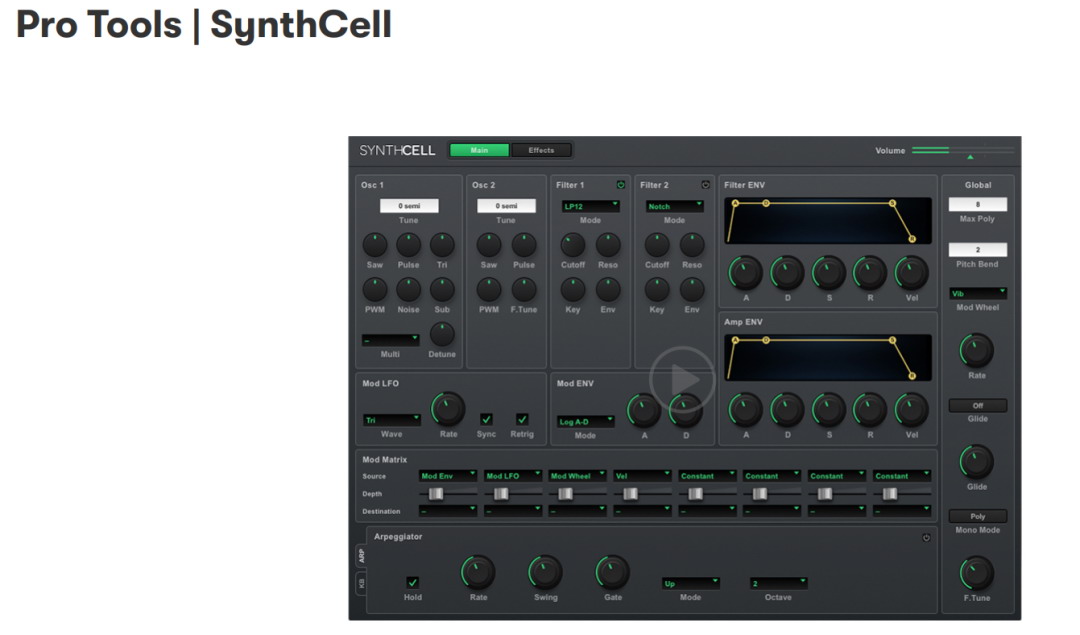Open the Arpeggiator Octave dropdown
This screenshot has width=1080, height=635.
778,583
